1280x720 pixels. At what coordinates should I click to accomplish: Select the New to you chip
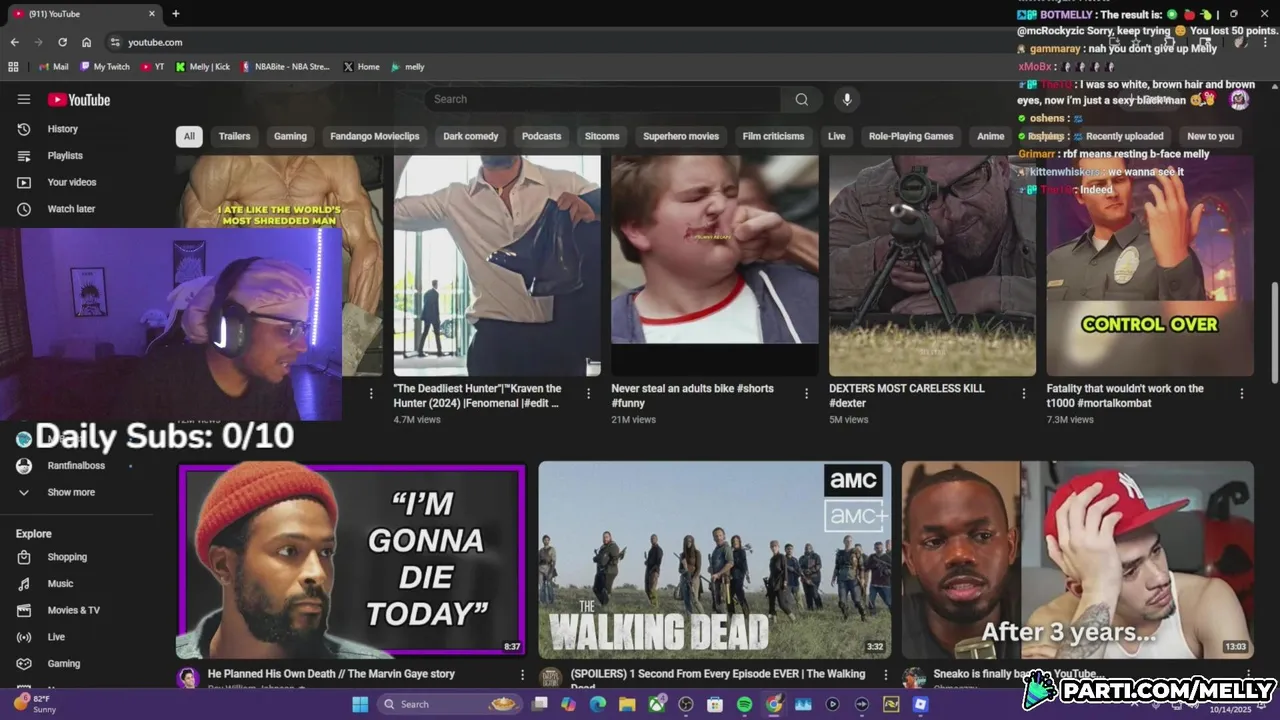tap(1210, 136)
